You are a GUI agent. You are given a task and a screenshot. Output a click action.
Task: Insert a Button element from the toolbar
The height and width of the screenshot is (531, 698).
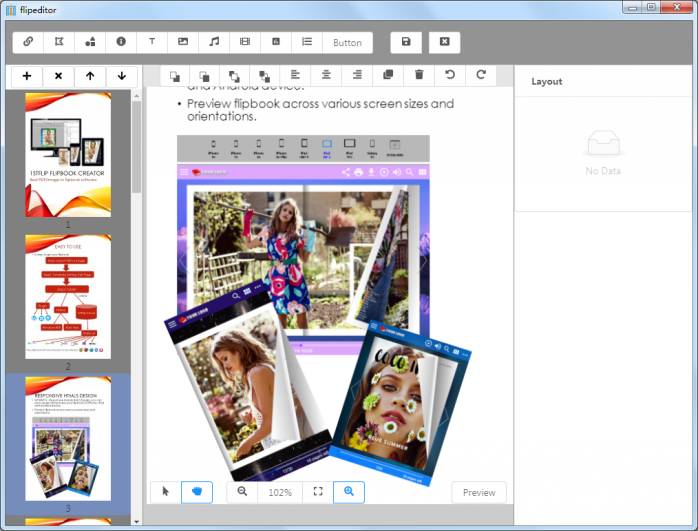(x=347, y=42)
